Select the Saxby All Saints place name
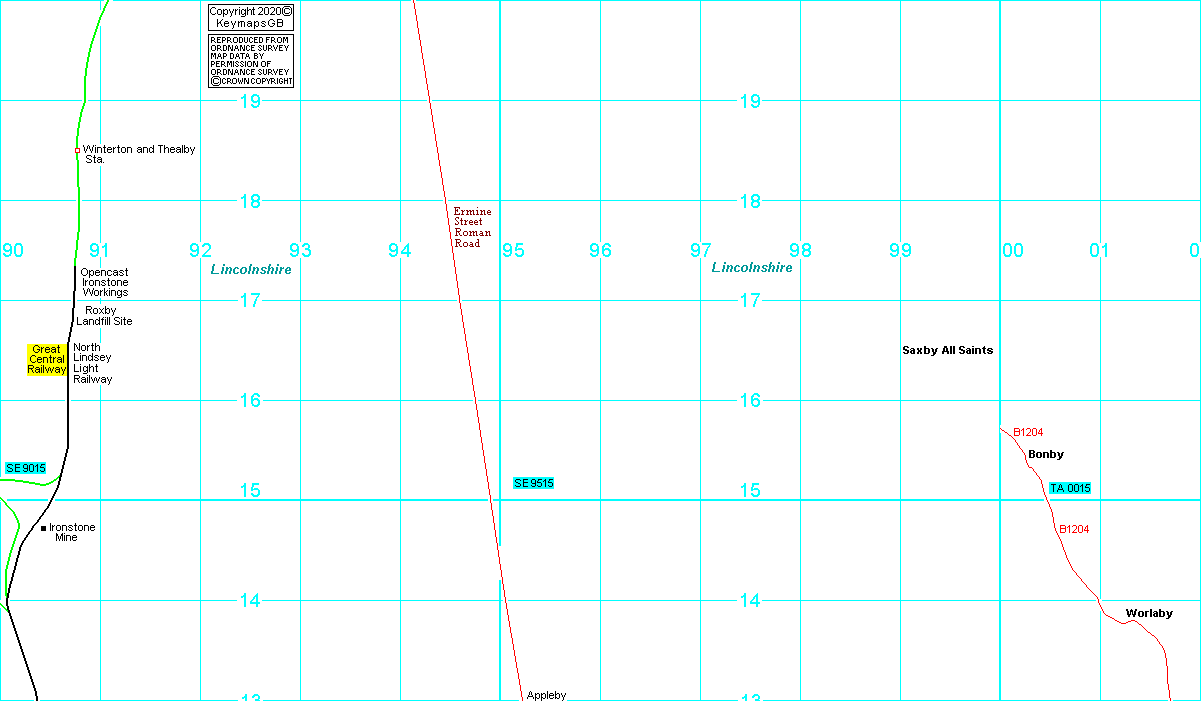The height and width of the screenshot is (701, 1201). click(x=947, y=350)
